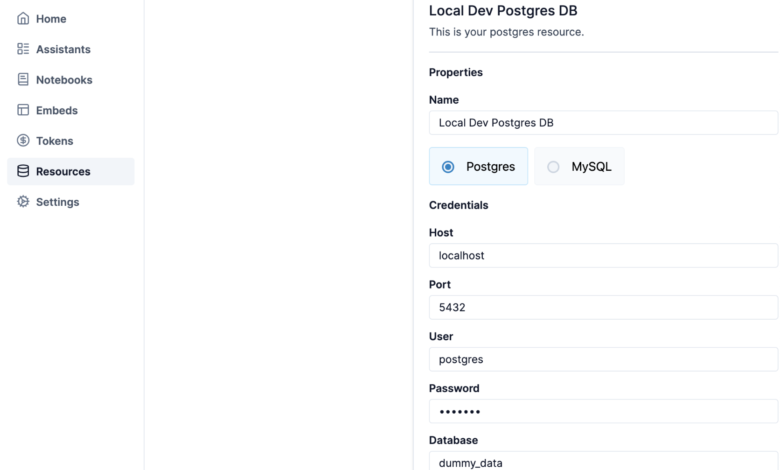This screenshot has width=780, height=470.
Task: Click the Database field showing dummy_data
Action: point(603,462)
